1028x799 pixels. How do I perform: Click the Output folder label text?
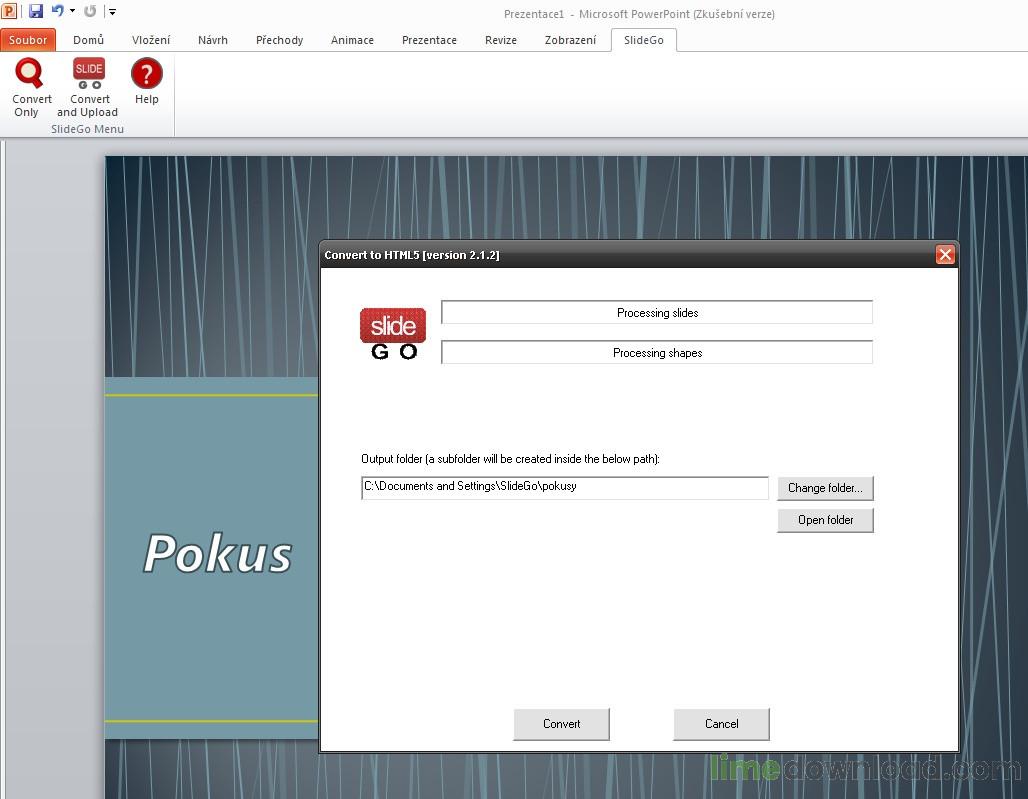510,459
